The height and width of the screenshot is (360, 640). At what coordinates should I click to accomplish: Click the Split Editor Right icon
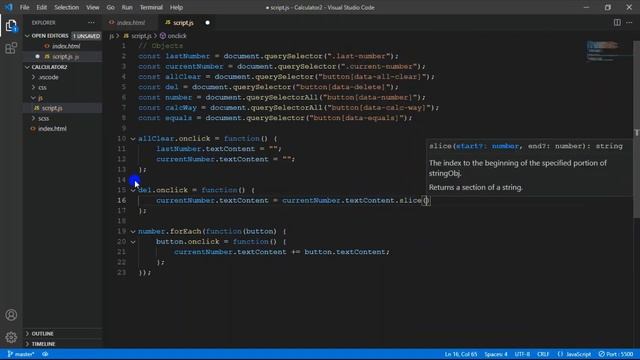[x=617, y=22]
